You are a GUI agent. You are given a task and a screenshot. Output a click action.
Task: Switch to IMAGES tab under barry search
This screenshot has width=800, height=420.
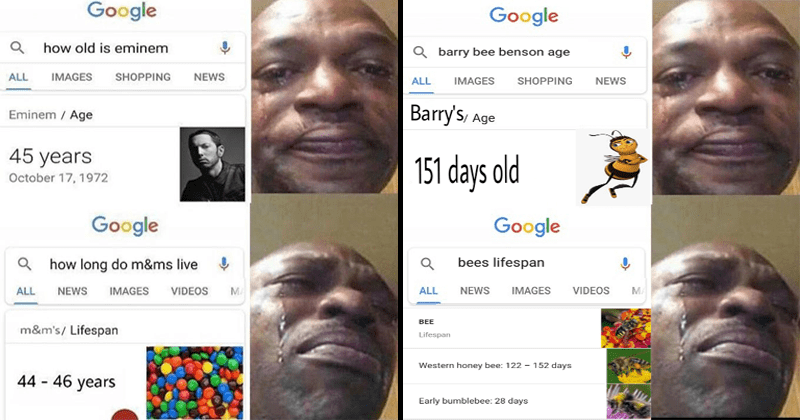474,81
